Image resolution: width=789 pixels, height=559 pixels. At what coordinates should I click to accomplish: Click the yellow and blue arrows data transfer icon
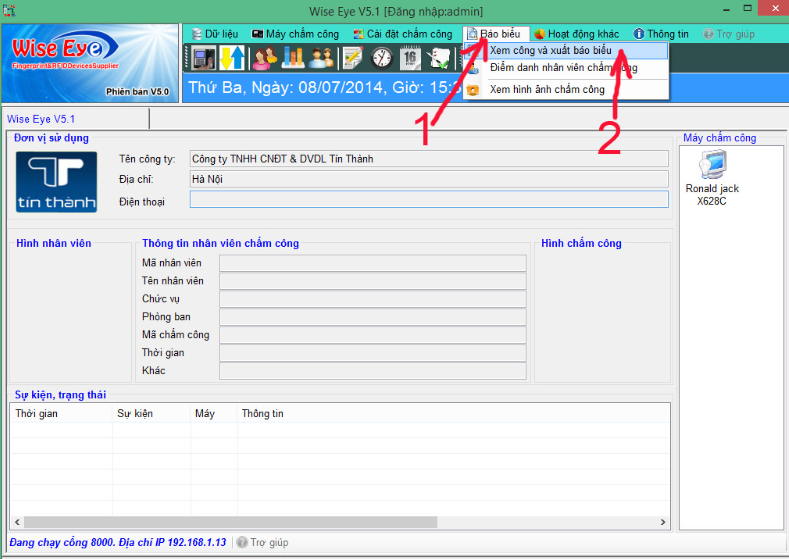(232, 57)
